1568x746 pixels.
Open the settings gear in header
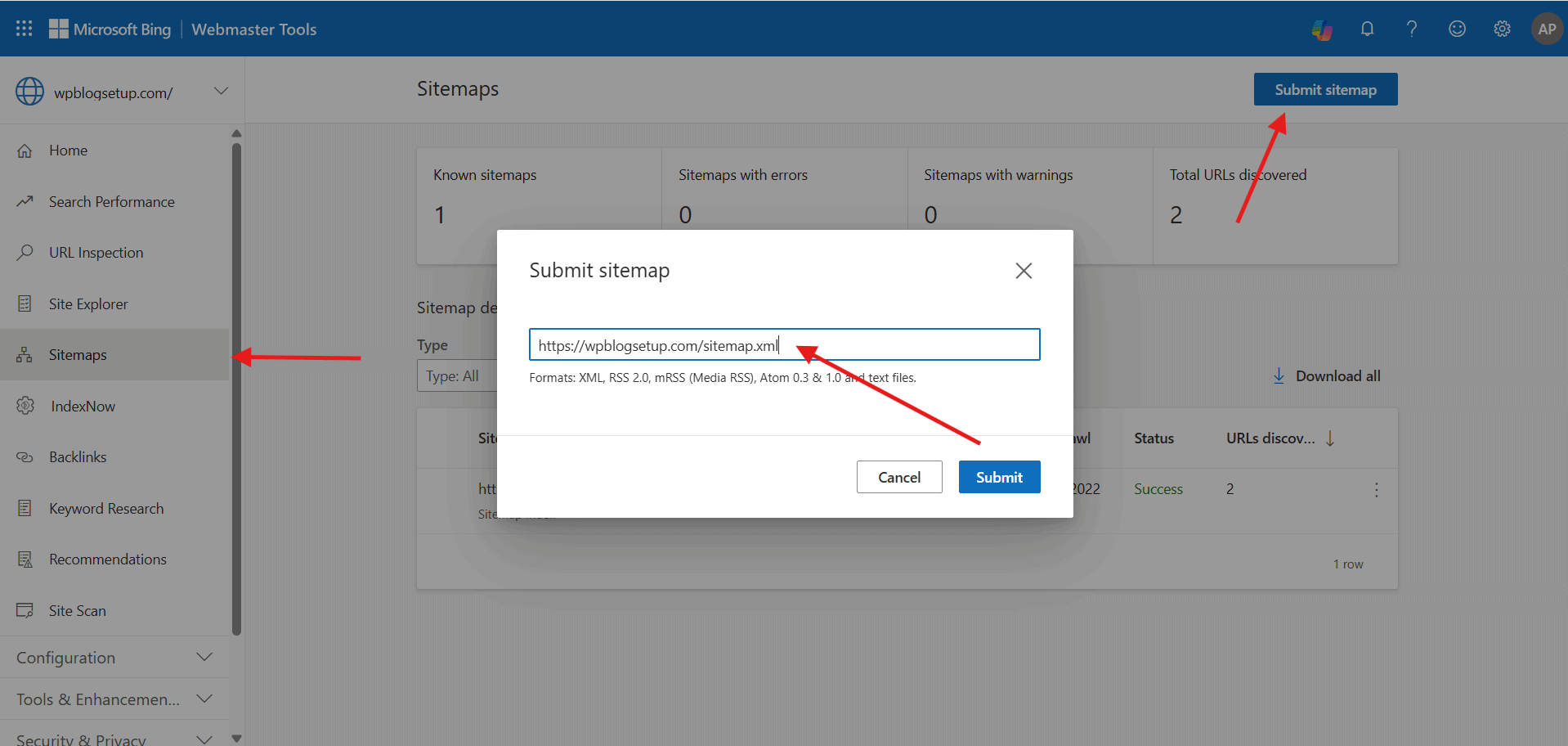[x=1502, y=29]
